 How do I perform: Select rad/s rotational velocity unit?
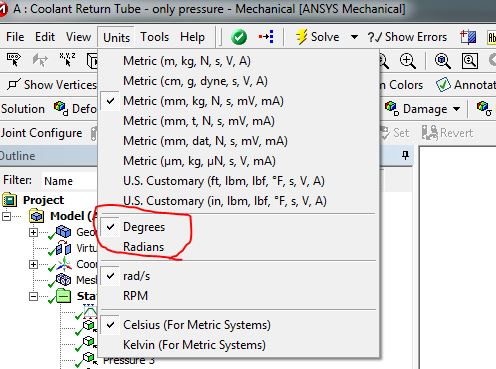coord(238,276)
